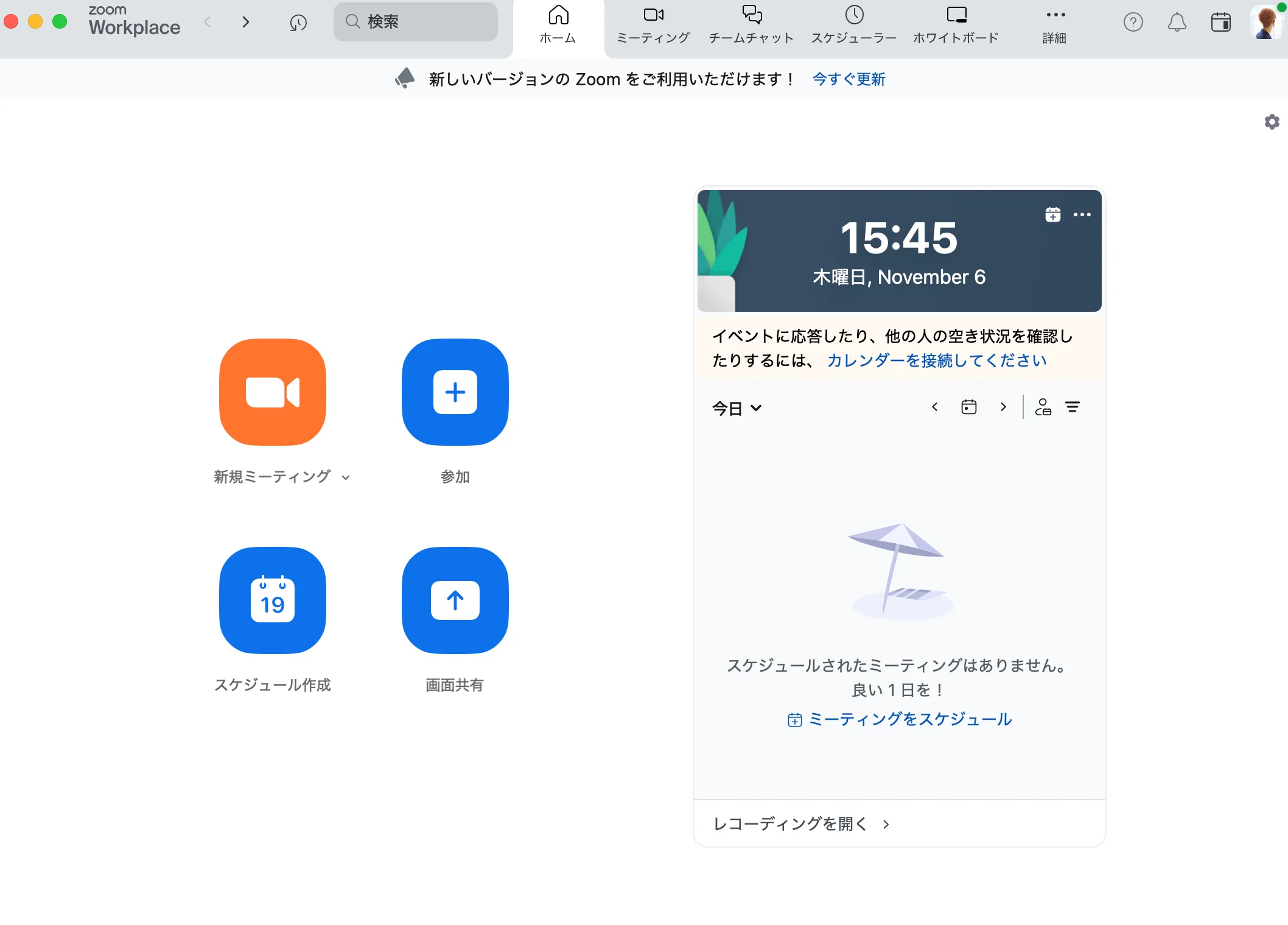Image resolution: width=1288 pixels, height=925 pixels.
Task: Click the 参加 (Join) icon
Action: point(455,392)
